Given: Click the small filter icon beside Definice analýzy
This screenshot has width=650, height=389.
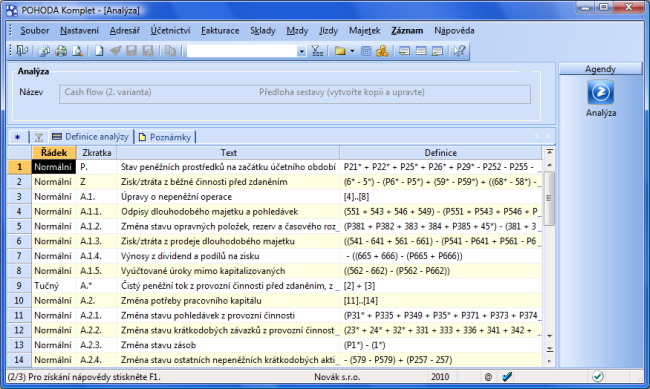Looking at the screenshot, I should [x=39, y=137].
